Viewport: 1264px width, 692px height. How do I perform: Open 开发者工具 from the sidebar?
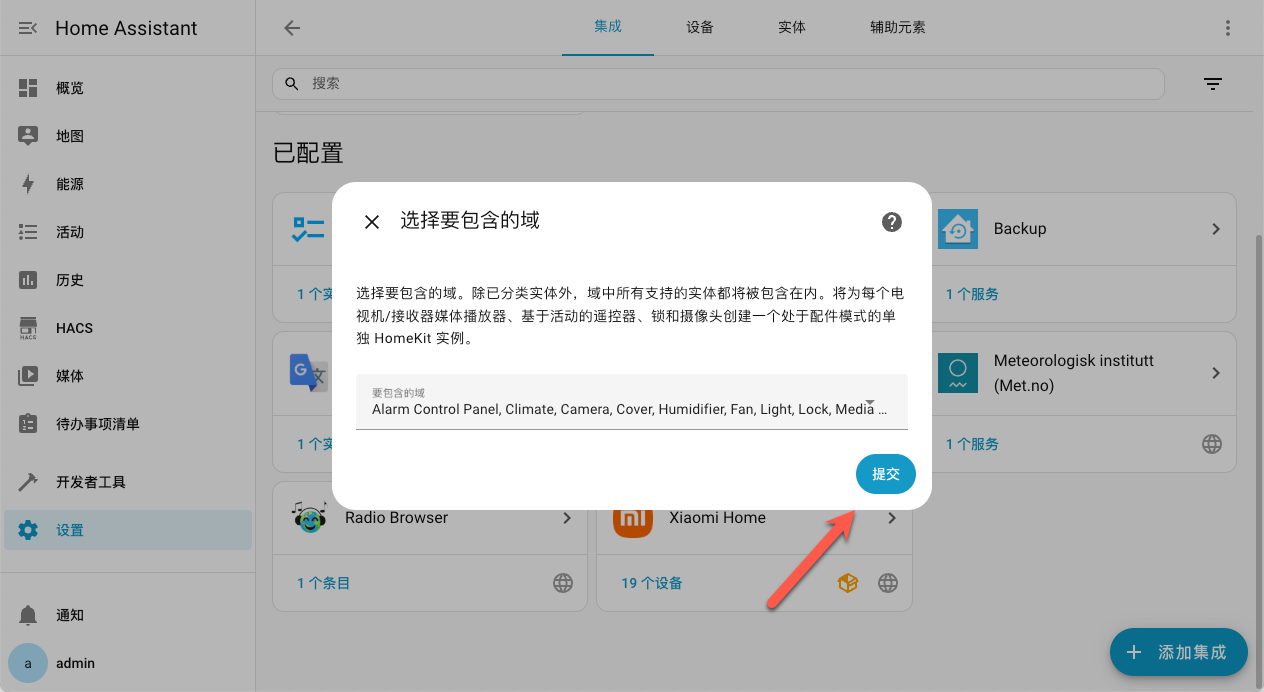[x=92, y=481]
